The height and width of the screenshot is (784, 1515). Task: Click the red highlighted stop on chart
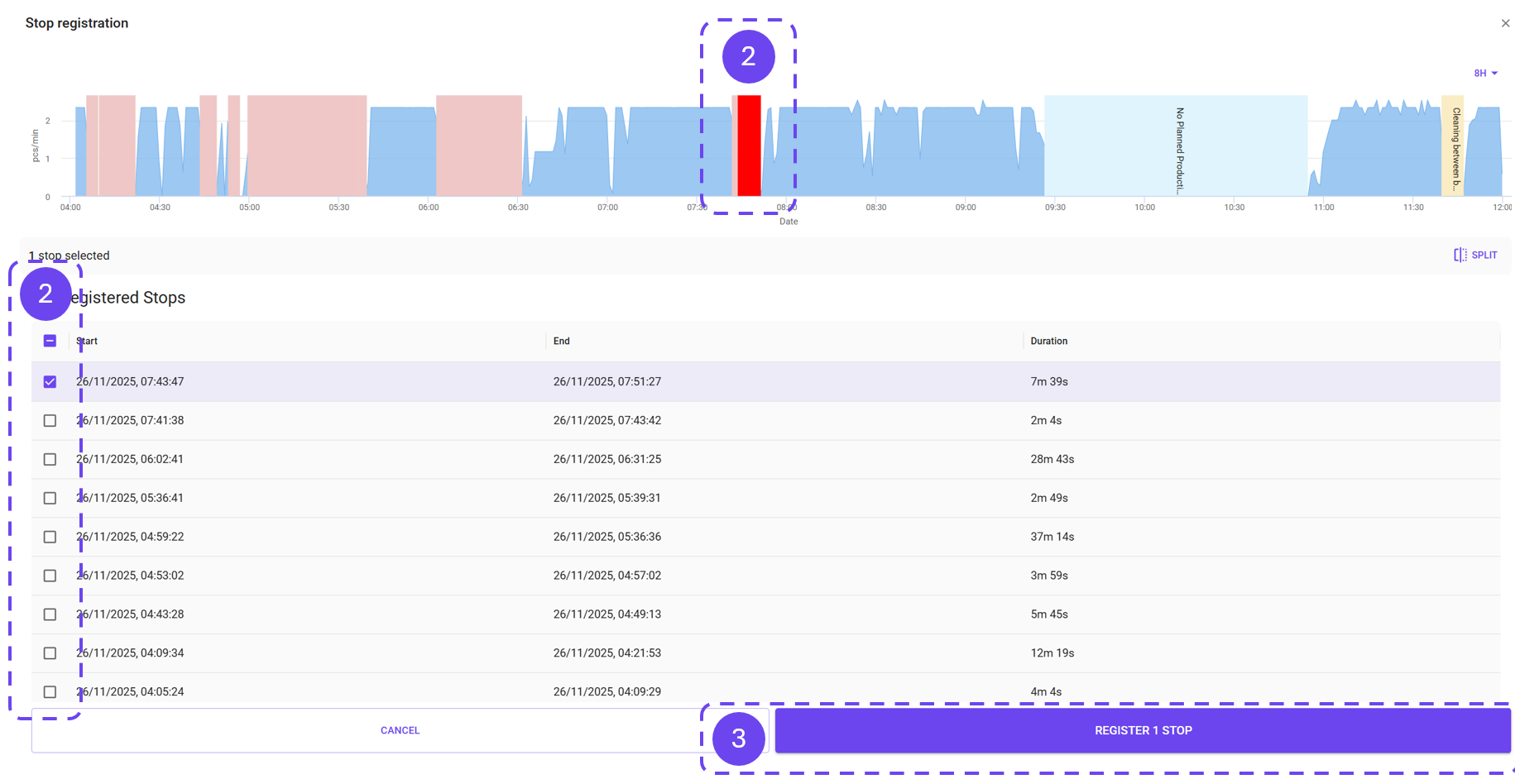[749, 146]
